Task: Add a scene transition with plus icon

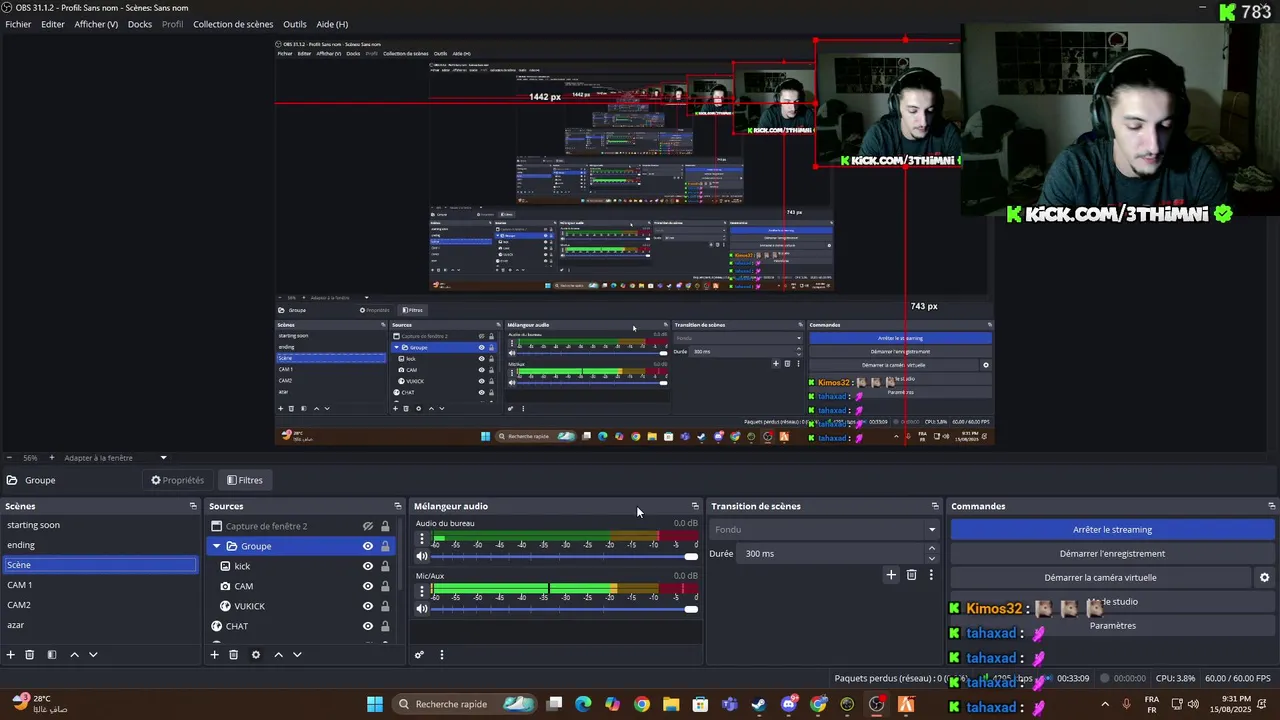Action: coord(891,574)
